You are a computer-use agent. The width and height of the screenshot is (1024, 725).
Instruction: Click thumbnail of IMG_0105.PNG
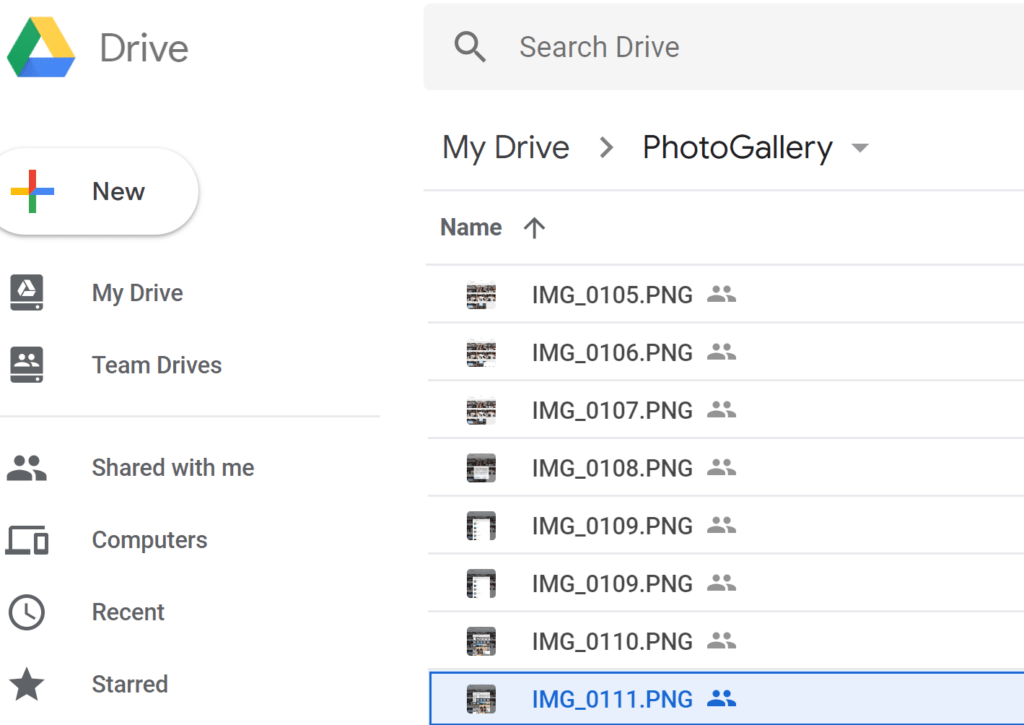coord(481,295)
